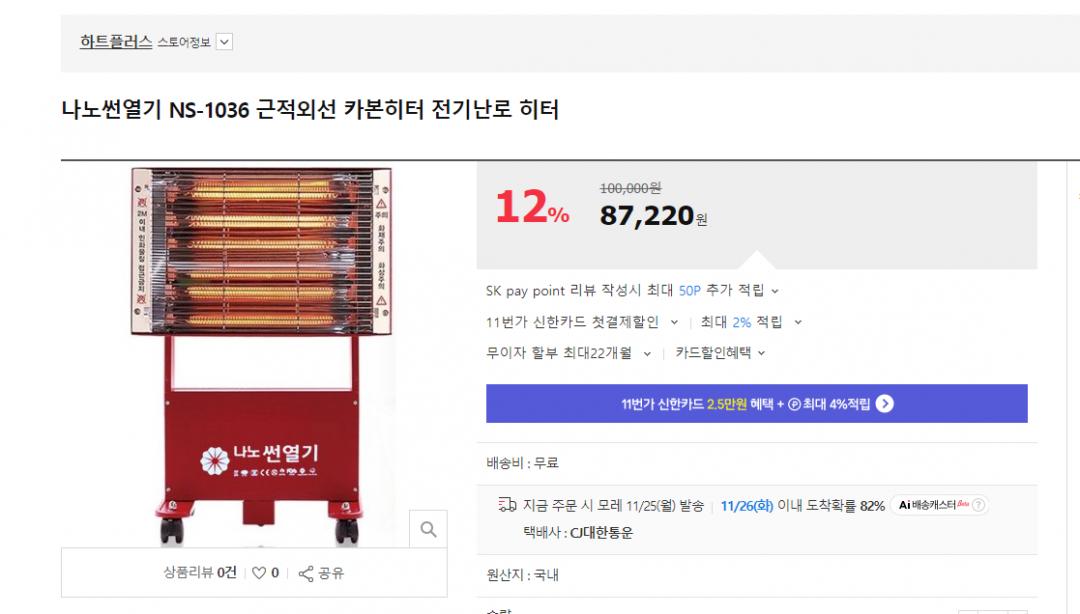Expand the 최대 2% 적립 details

(x=798, y=322)
